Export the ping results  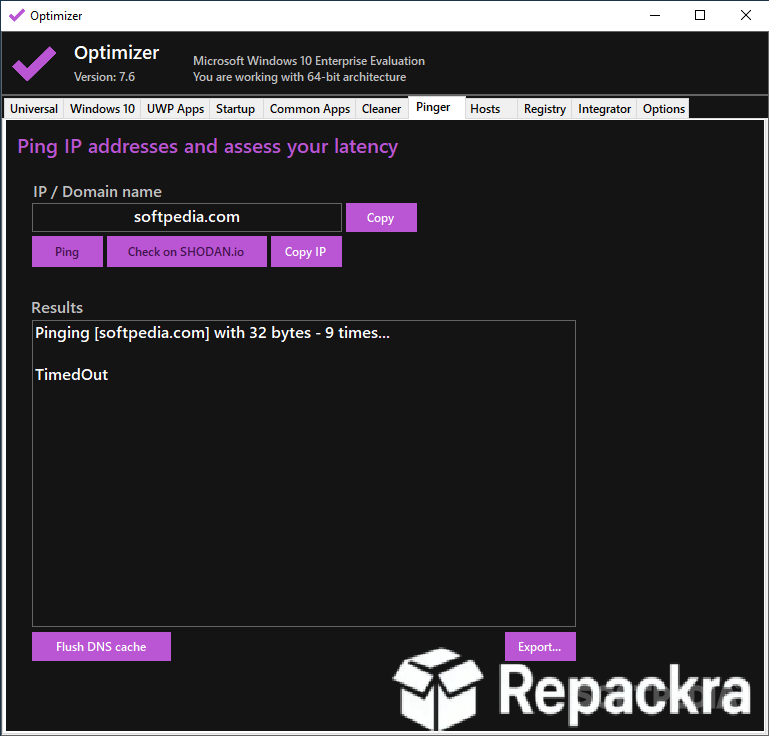[x=540, y=647]
